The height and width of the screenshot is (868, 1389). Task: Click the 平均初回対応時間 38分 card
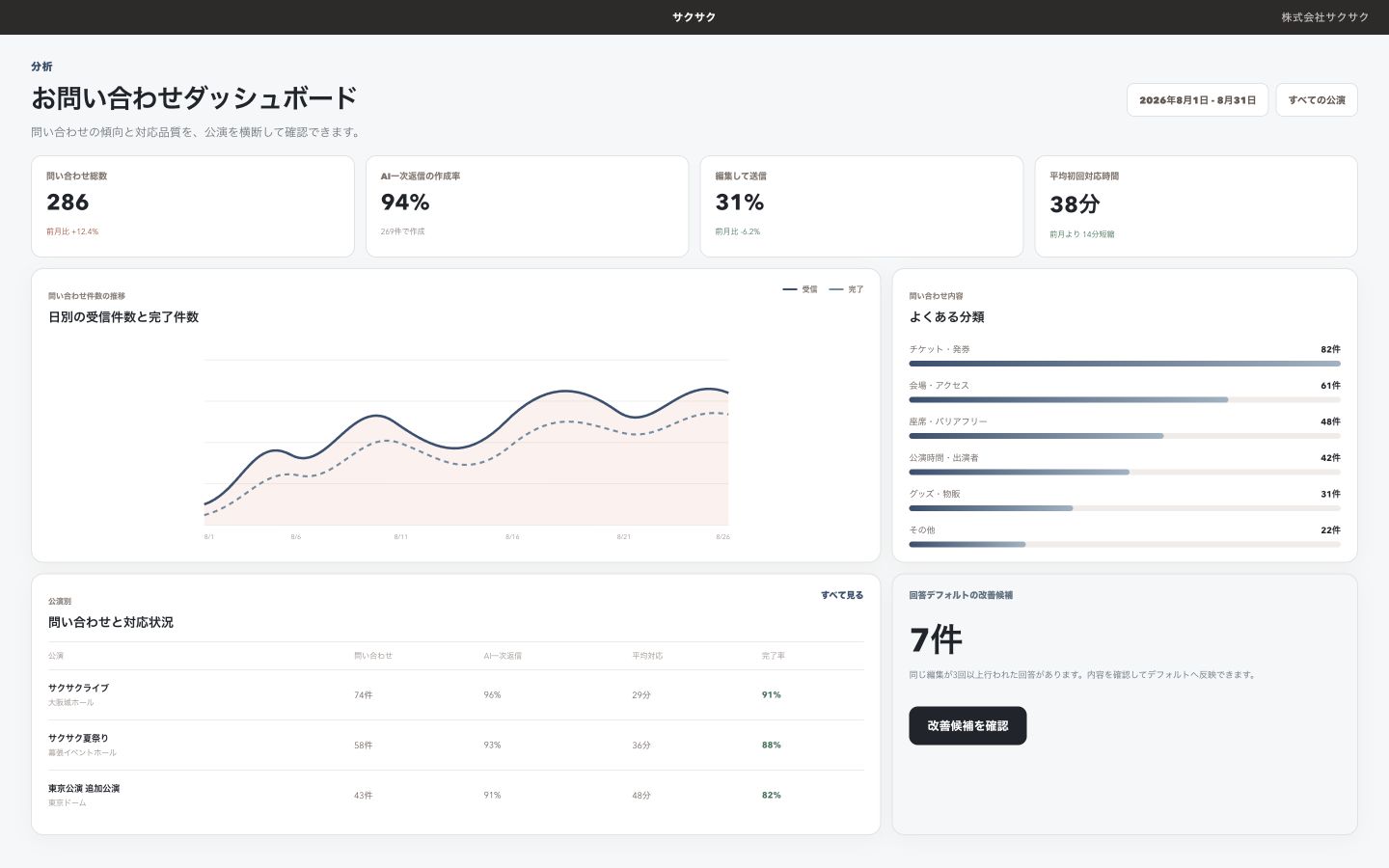point(1196,206)
